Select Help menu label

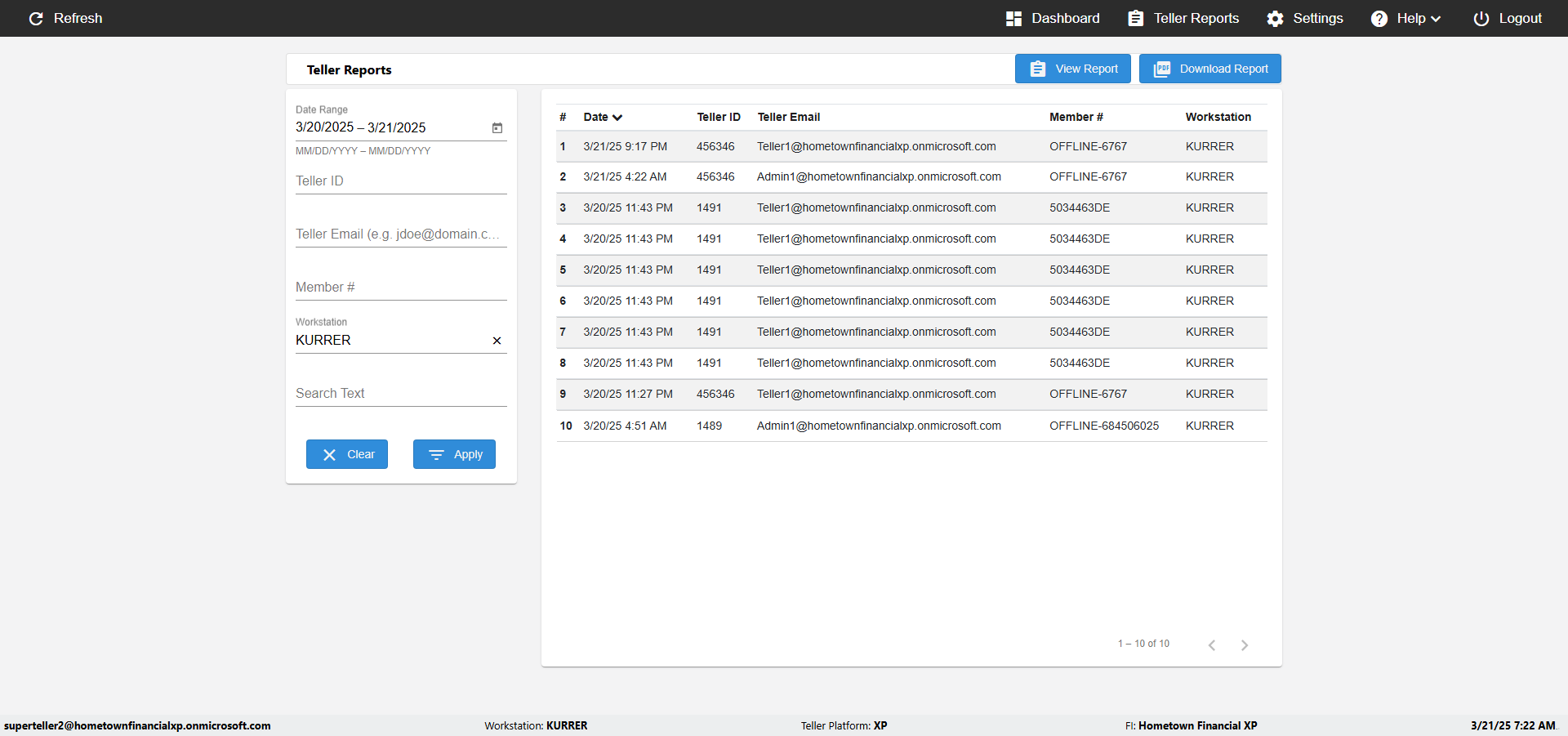click(1410, 18)
